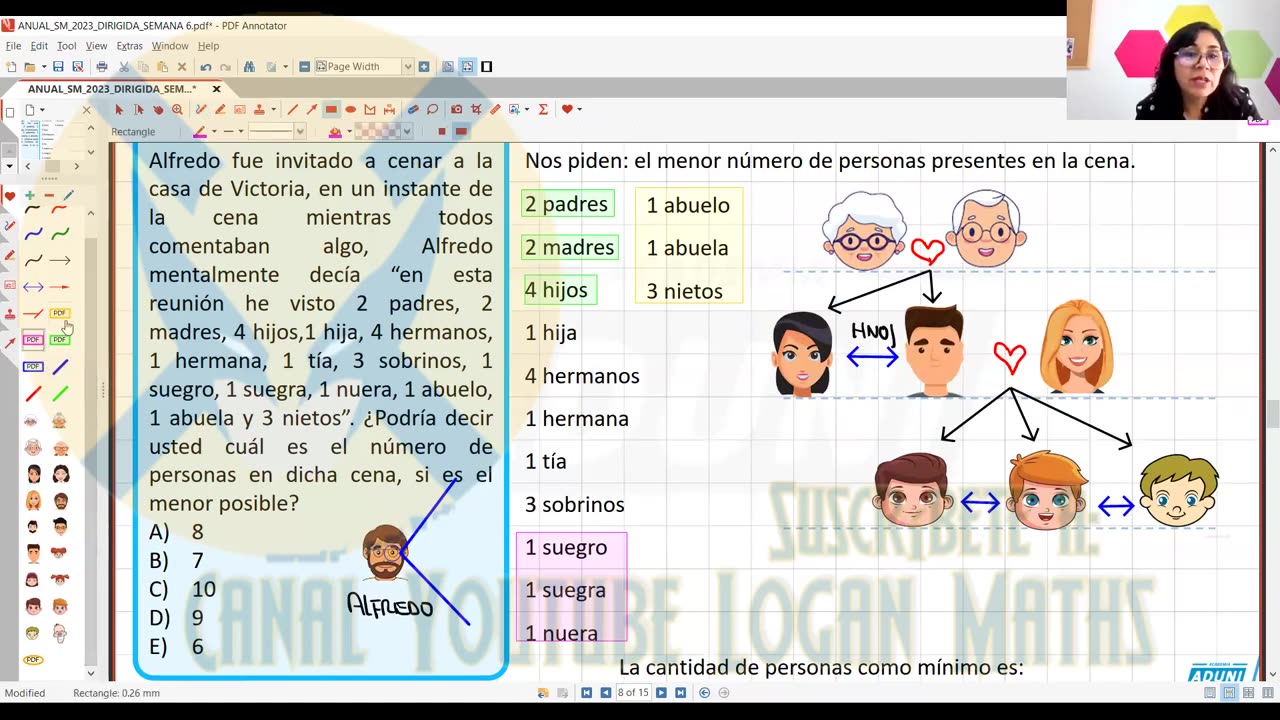This screenshot has height=720, width=1280.
Task: Select the Line drawing tool
Action: [x=292, y=109]
